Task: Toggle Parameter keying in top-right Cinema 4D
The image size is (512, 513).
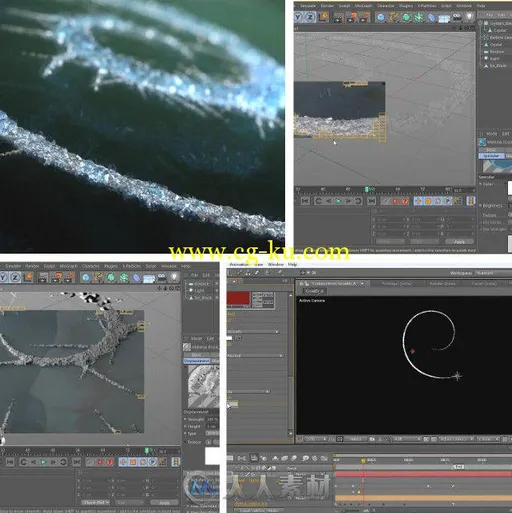Action: (x=448, y=201)
